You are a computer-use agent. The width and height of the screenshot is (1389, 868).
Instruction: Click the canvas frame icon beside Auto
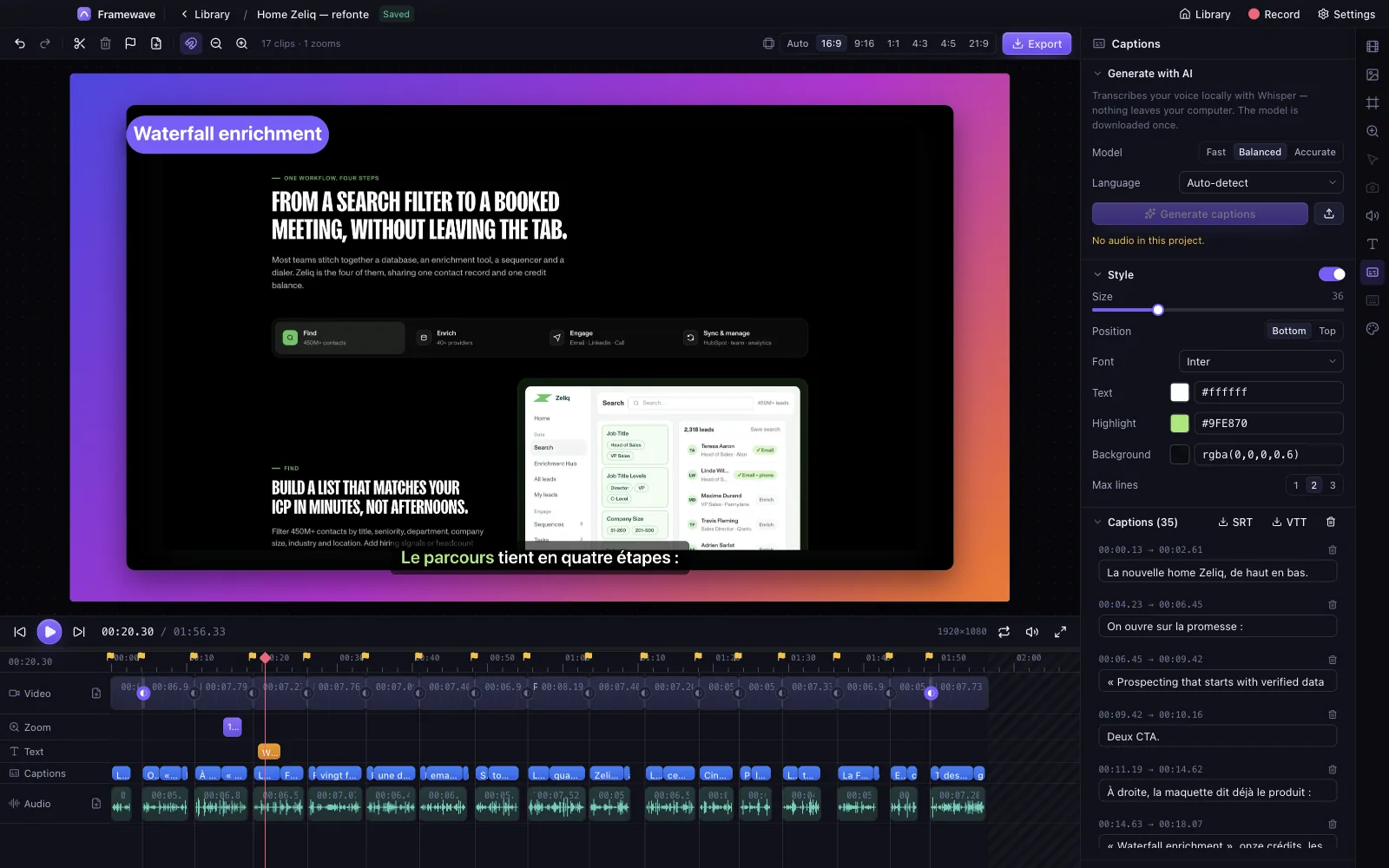point(768,43)
